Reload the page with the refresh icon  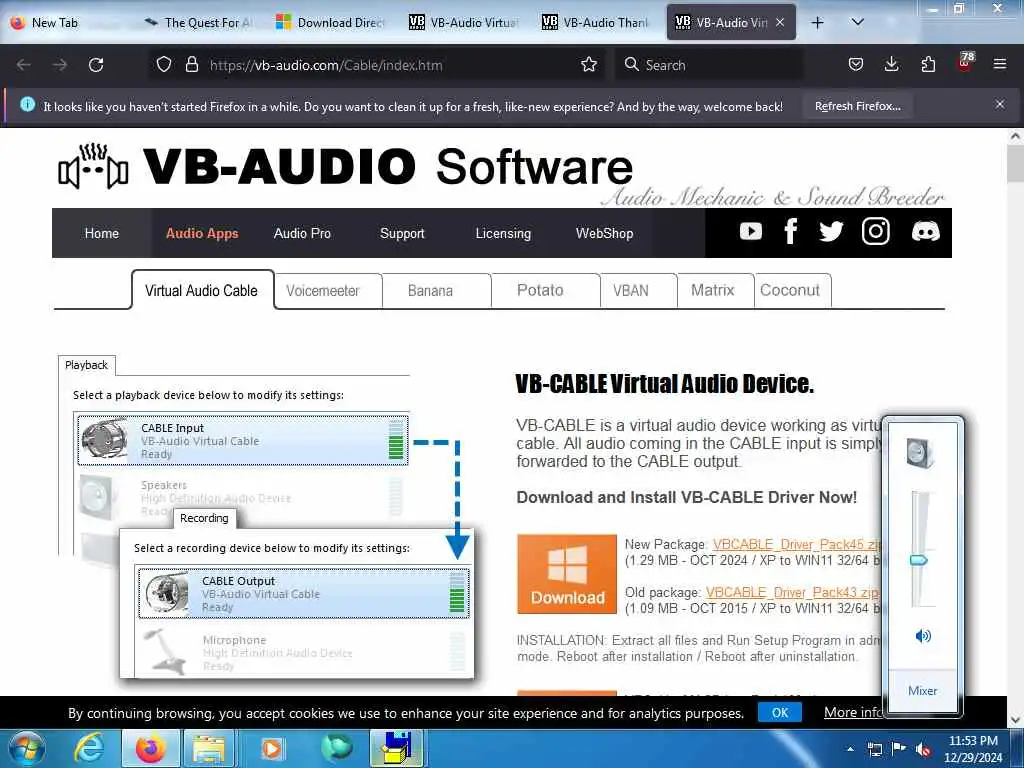(96, 65)
